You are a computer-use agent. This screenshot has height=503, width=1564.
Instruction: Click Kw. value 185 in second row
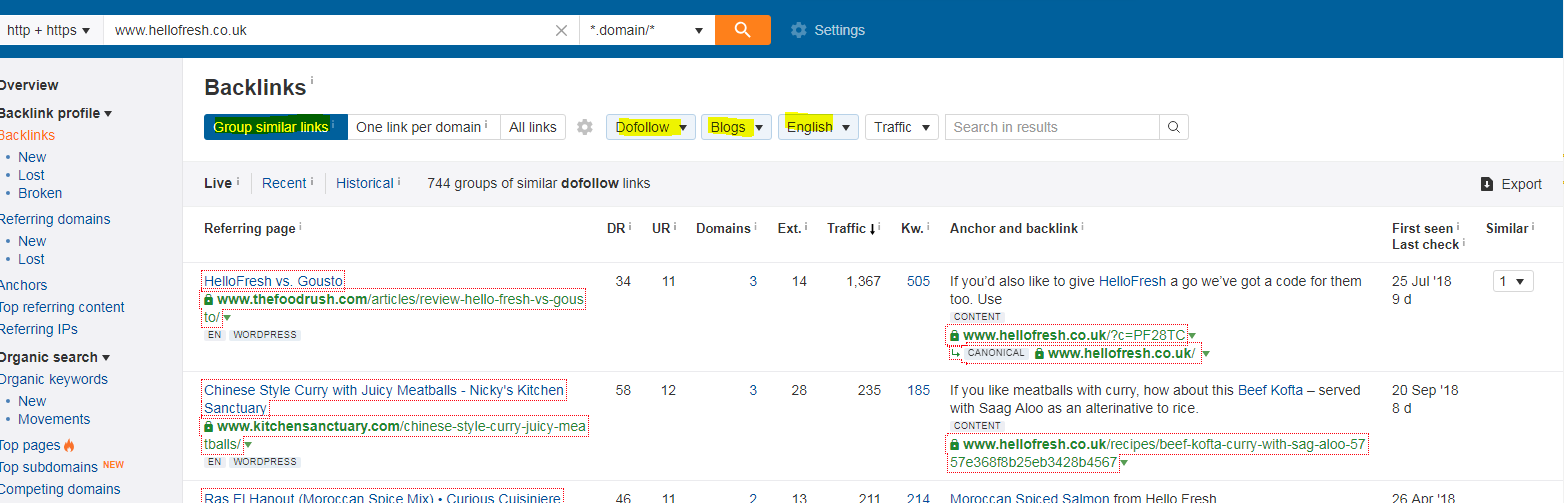918,391
